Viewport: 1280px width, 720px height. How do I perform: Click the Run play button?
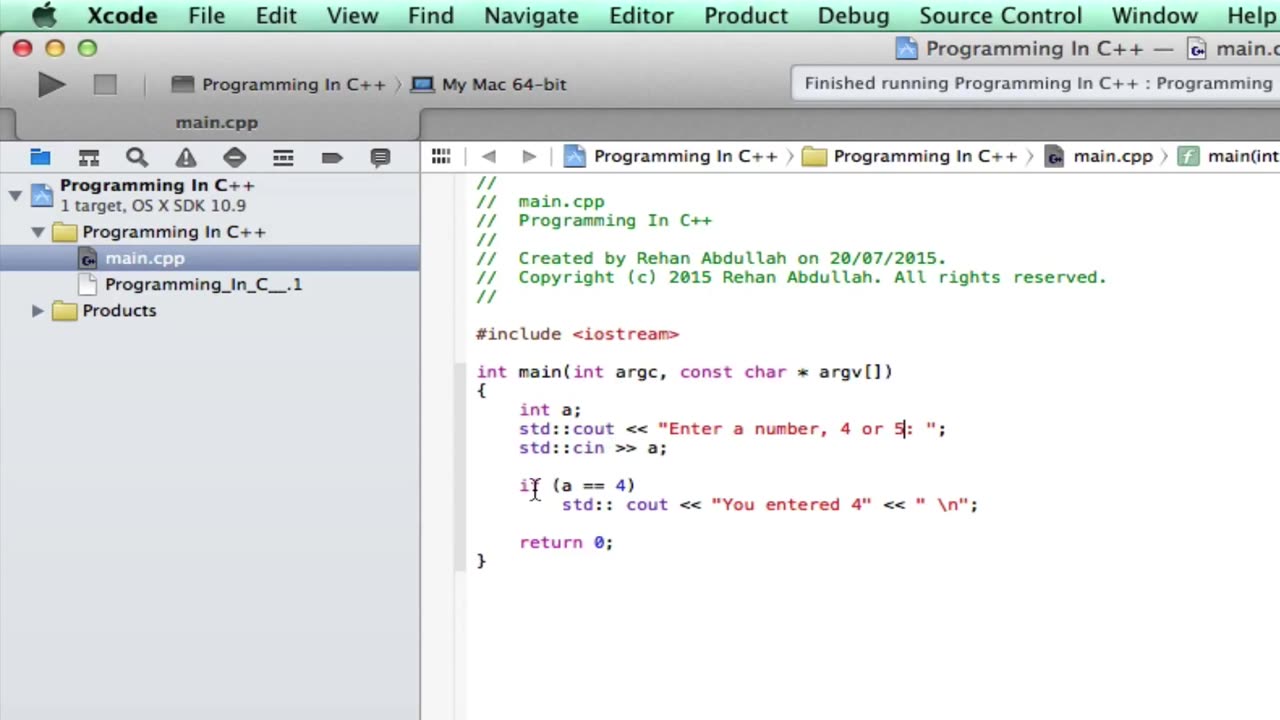[51, 85]
